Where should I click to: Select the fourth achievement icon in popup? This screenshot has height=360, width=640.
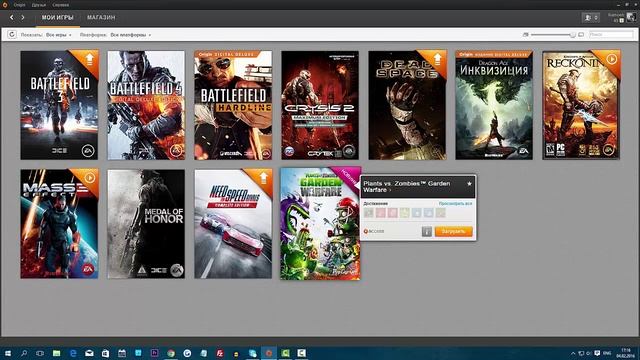[x=404, y=213]
